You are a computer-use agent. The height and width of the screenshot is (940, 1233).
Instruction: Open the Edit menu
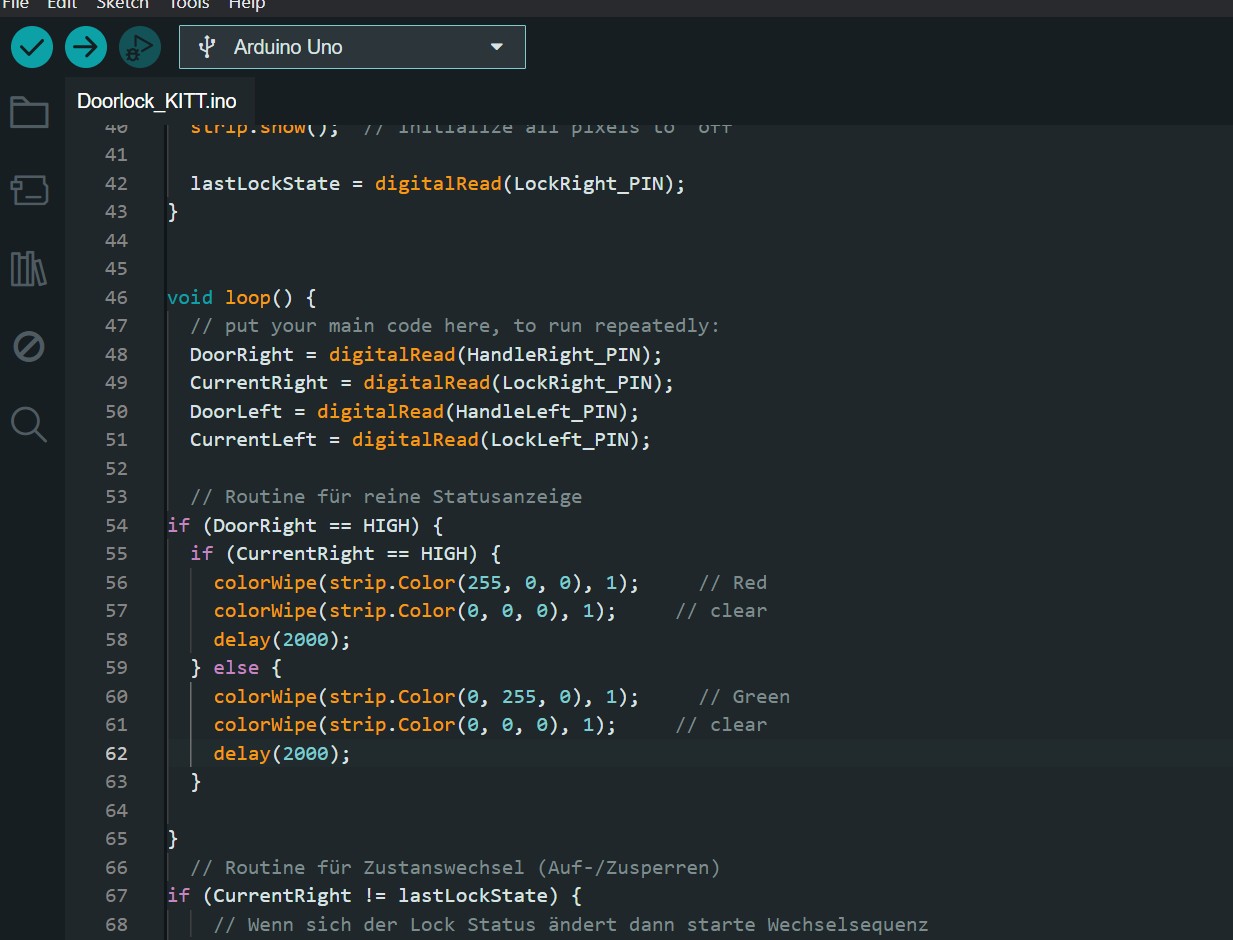pyautogui.click(x=62, y=5)
